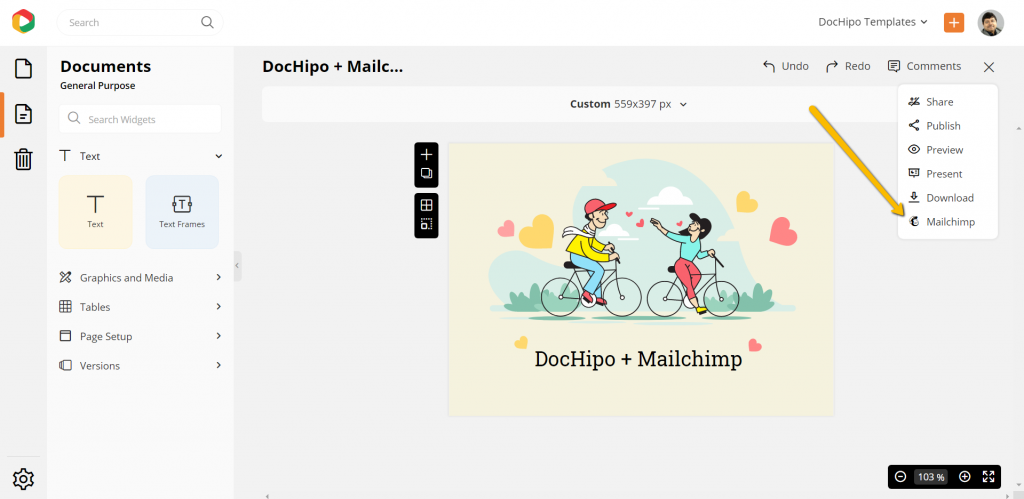Close the editor with X icon

pyautogui.click(x=989, y=67)
